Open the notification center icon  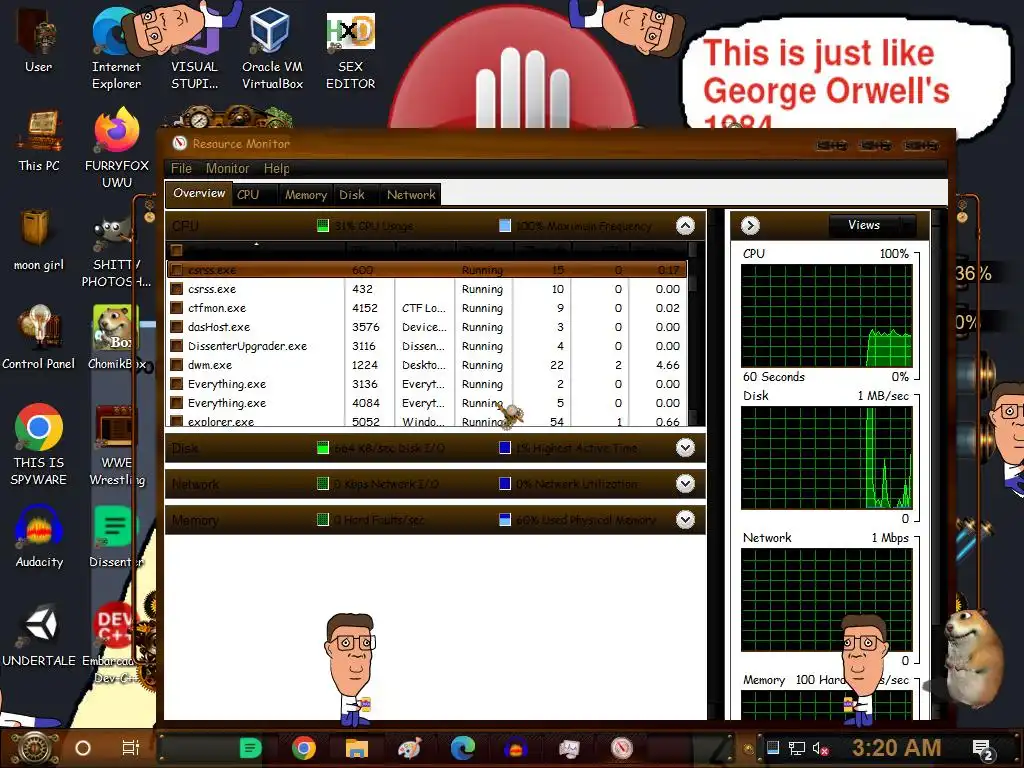983,750
